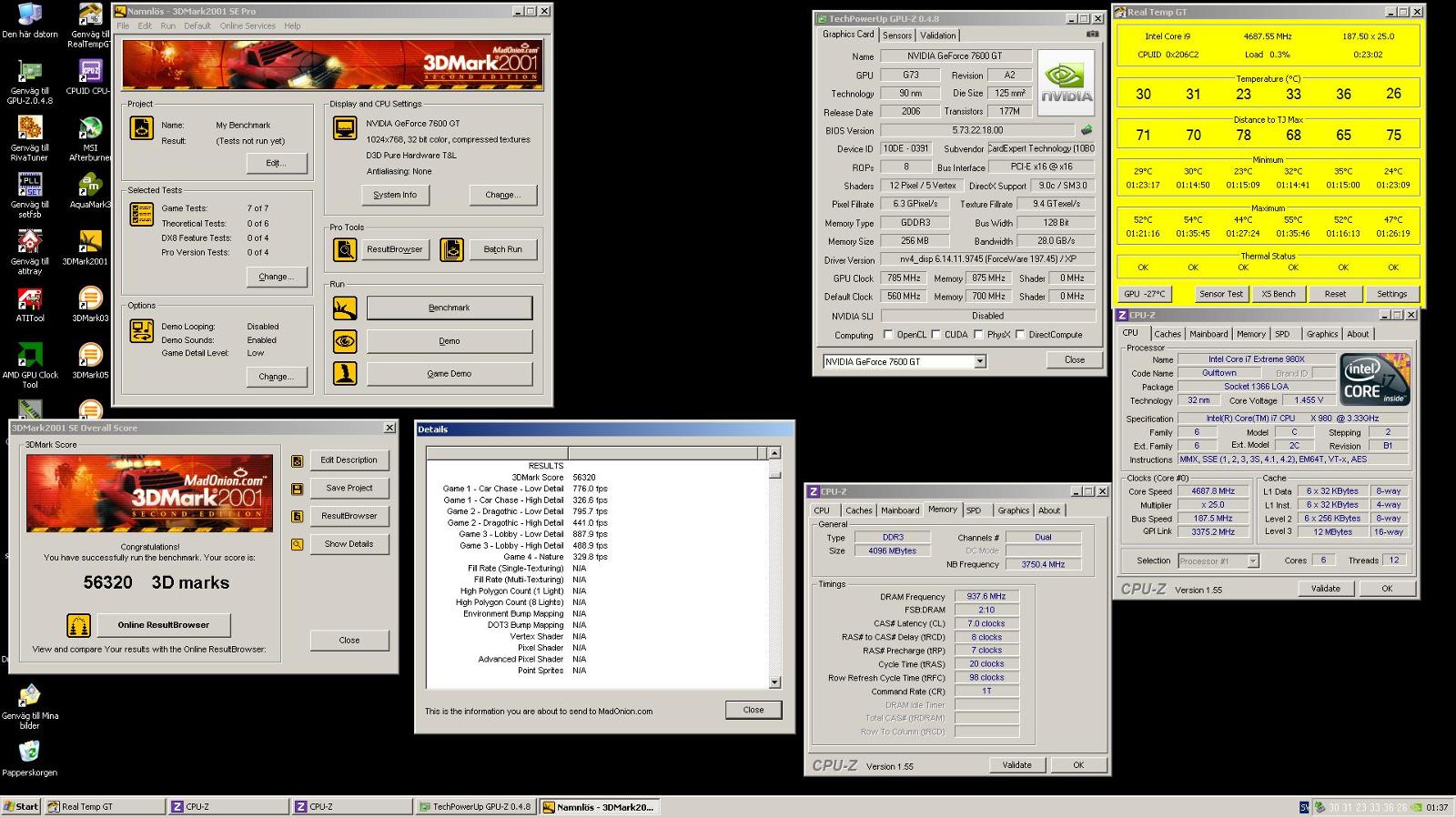Switch to TechPowerUp GPU-Z taskbar button
This screenshot has width=1456, height=818.
tap(476, 807)
